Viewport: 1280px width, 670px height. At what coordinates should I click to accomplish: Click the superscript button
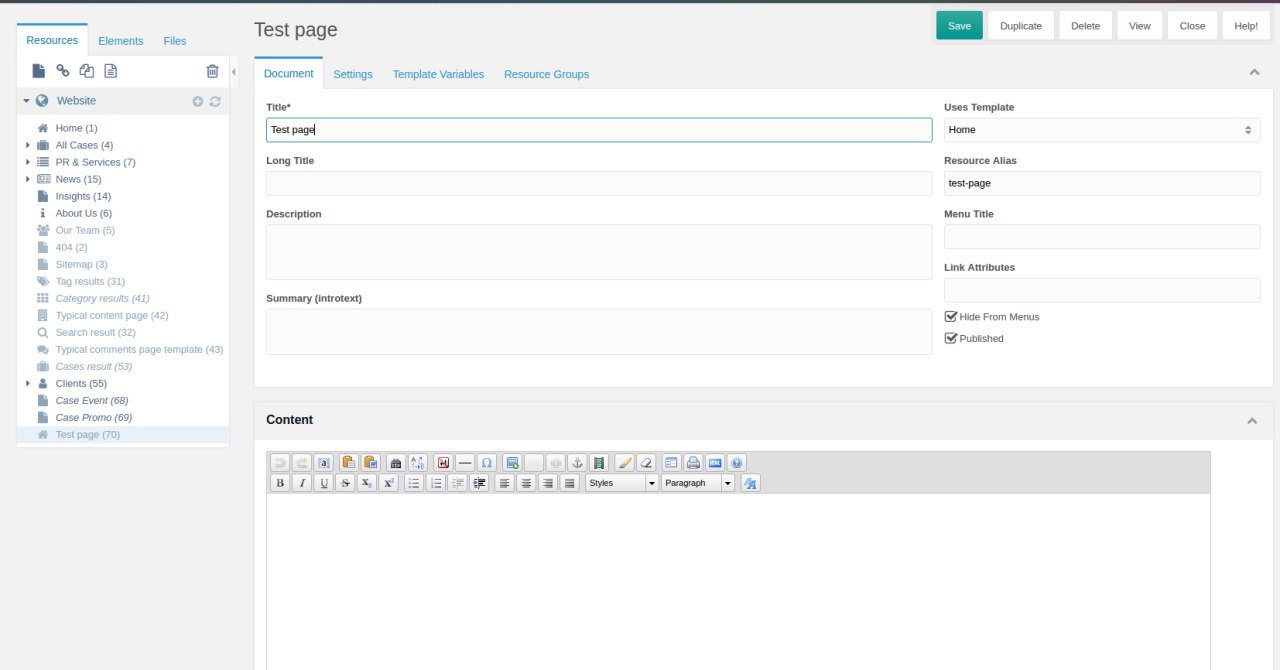389,483
